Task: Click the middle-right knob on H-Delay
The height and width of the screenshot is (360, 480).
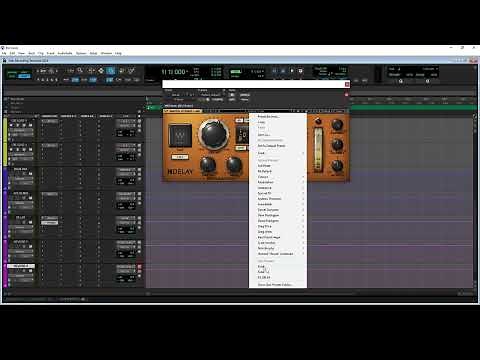Action: 337,145
